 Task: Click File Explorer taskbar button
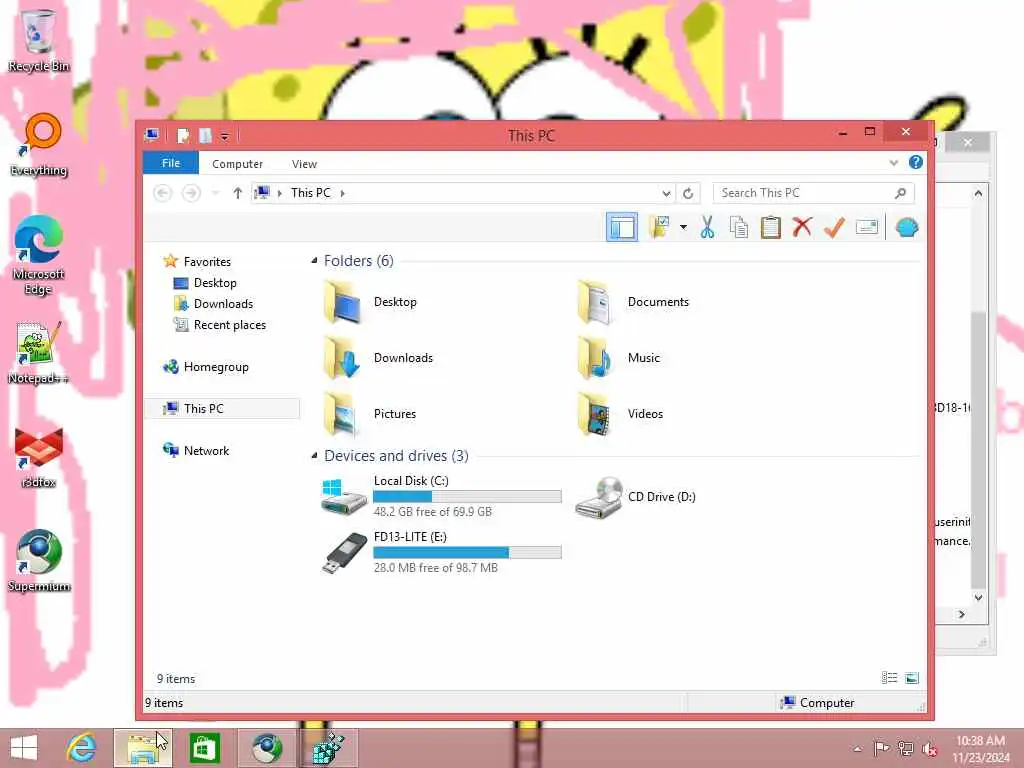(143, 748)
